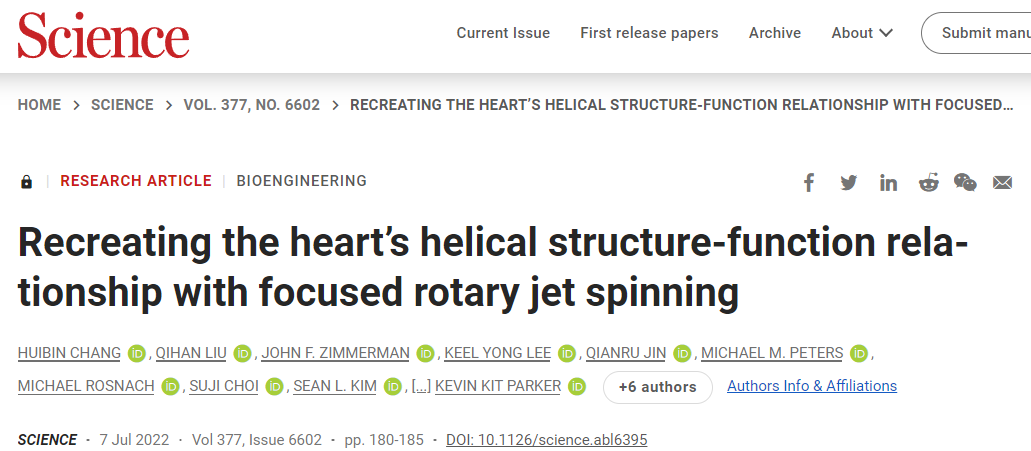Open Kevin Kit Parker's ORCID iD icon
1031x451 pixels.
[x=577, y=387]
